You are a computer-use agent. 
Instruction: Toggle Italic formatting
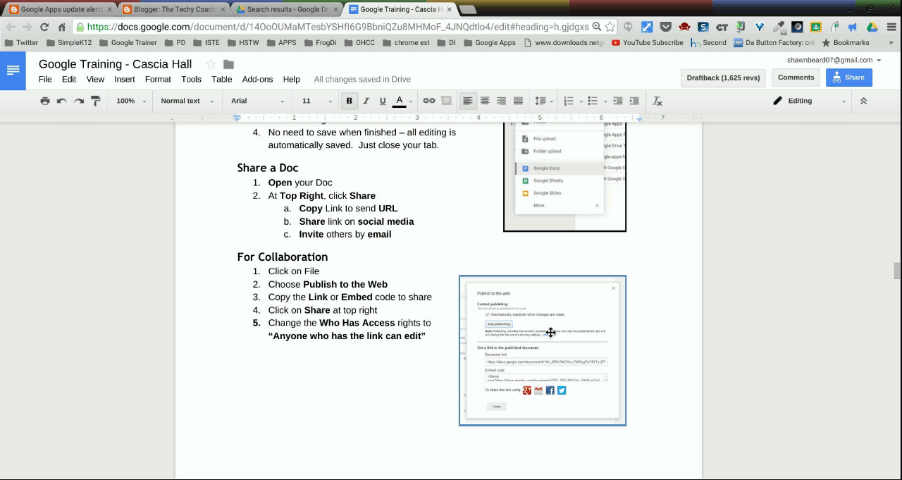(366, 101)
